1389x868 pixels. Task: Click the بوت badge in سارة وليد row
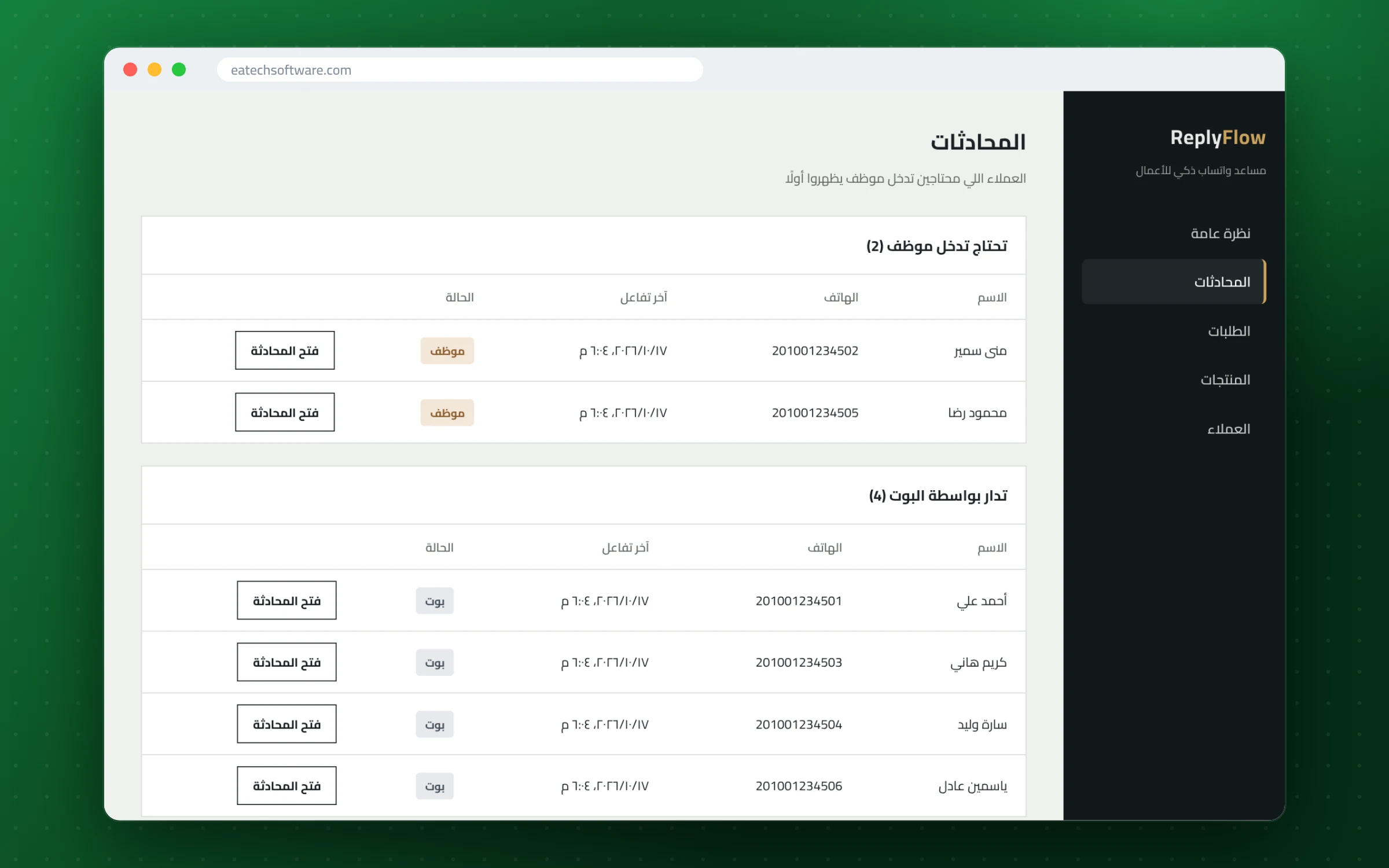(435, 724)
